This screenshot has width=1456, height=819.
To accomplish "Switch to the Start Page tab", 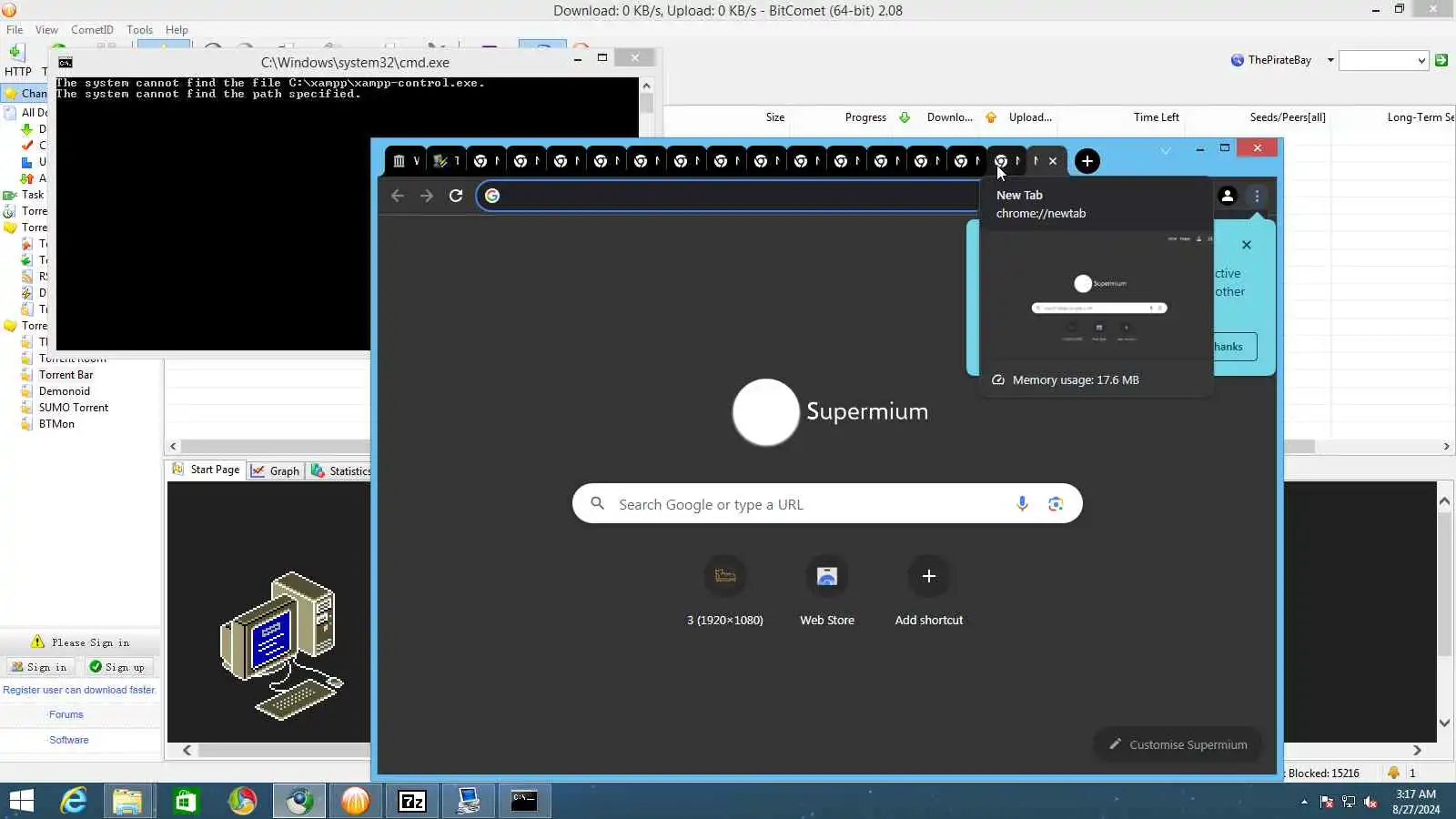I will [x=207, y=470].
